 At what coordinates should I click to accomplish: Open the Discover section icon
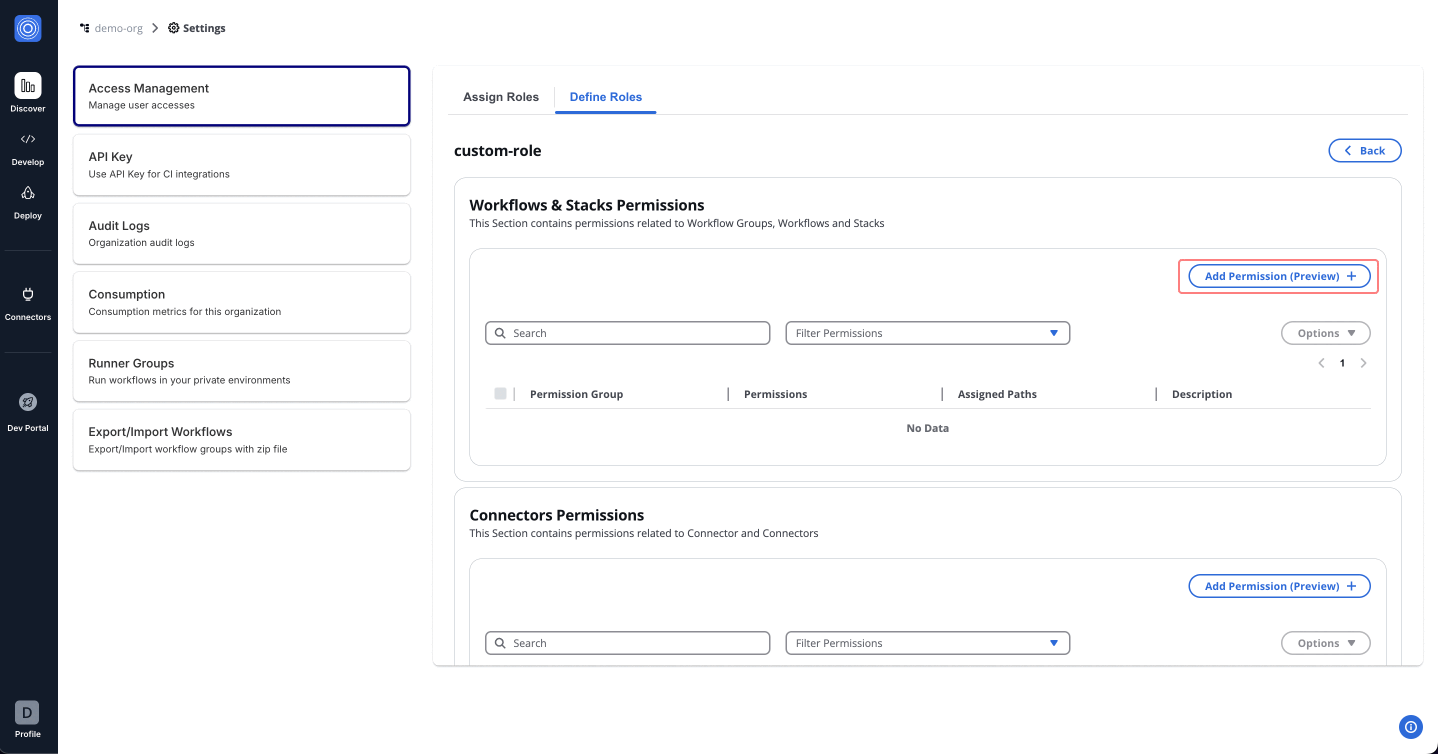[28, 86]
